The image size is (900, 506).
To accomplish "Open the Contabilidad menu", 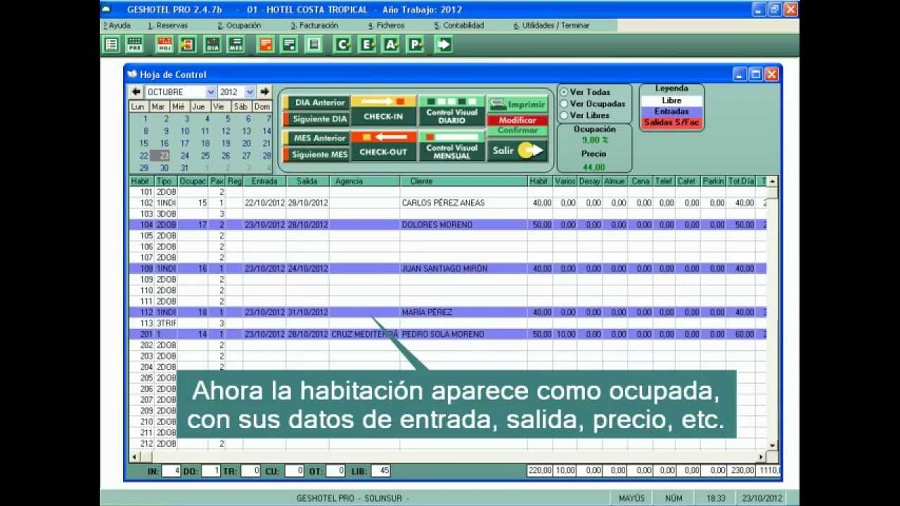I will tap(459, 25).
